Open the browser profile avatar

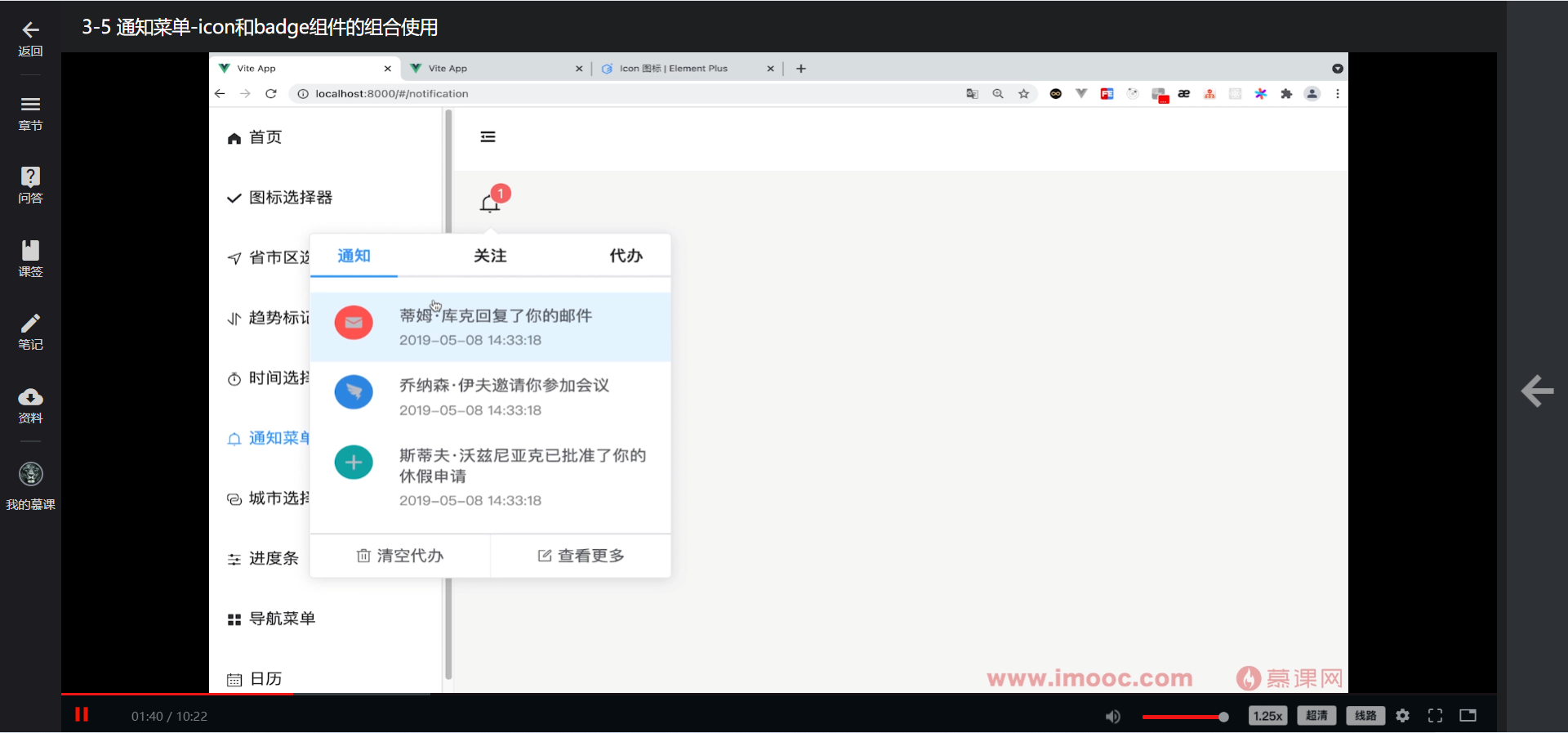pos(1312,94)
